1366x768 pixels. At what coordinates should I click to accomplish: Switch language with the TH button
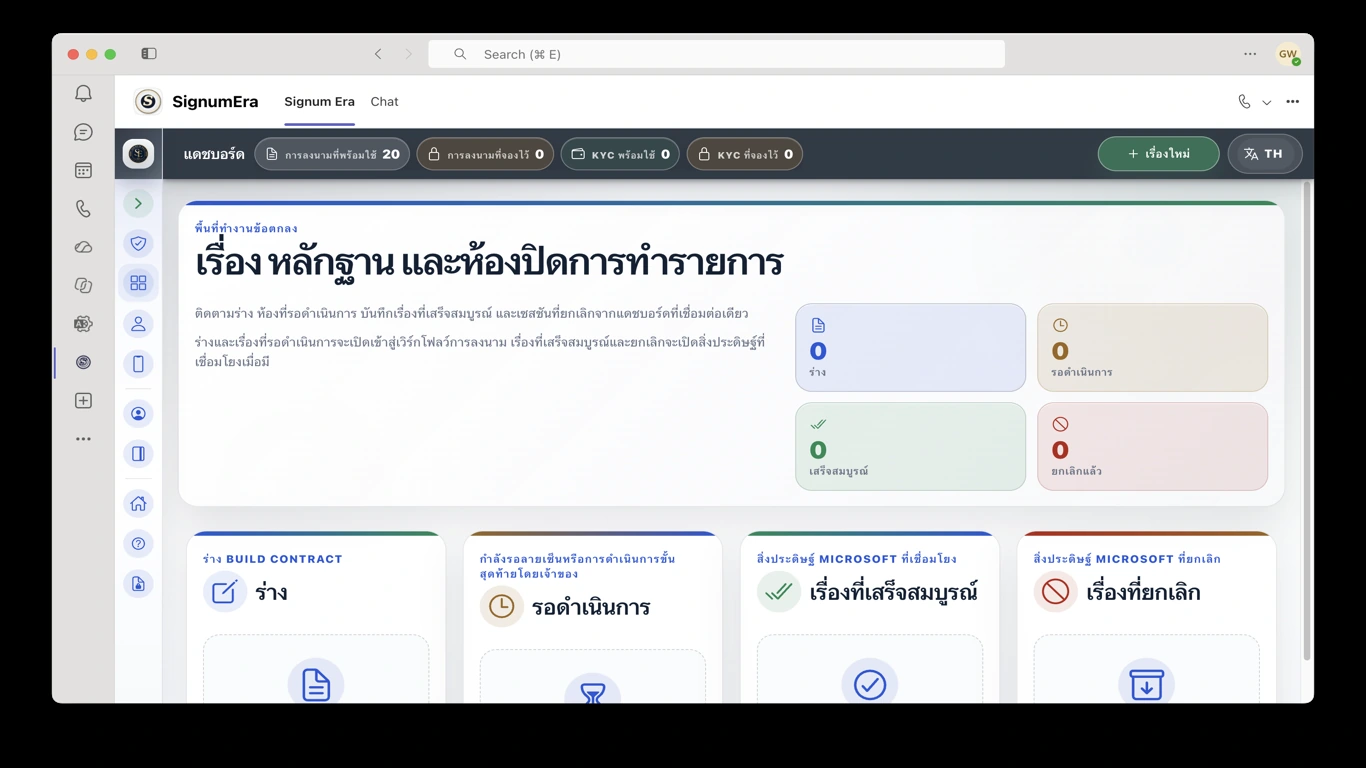tap(1265, 154)
